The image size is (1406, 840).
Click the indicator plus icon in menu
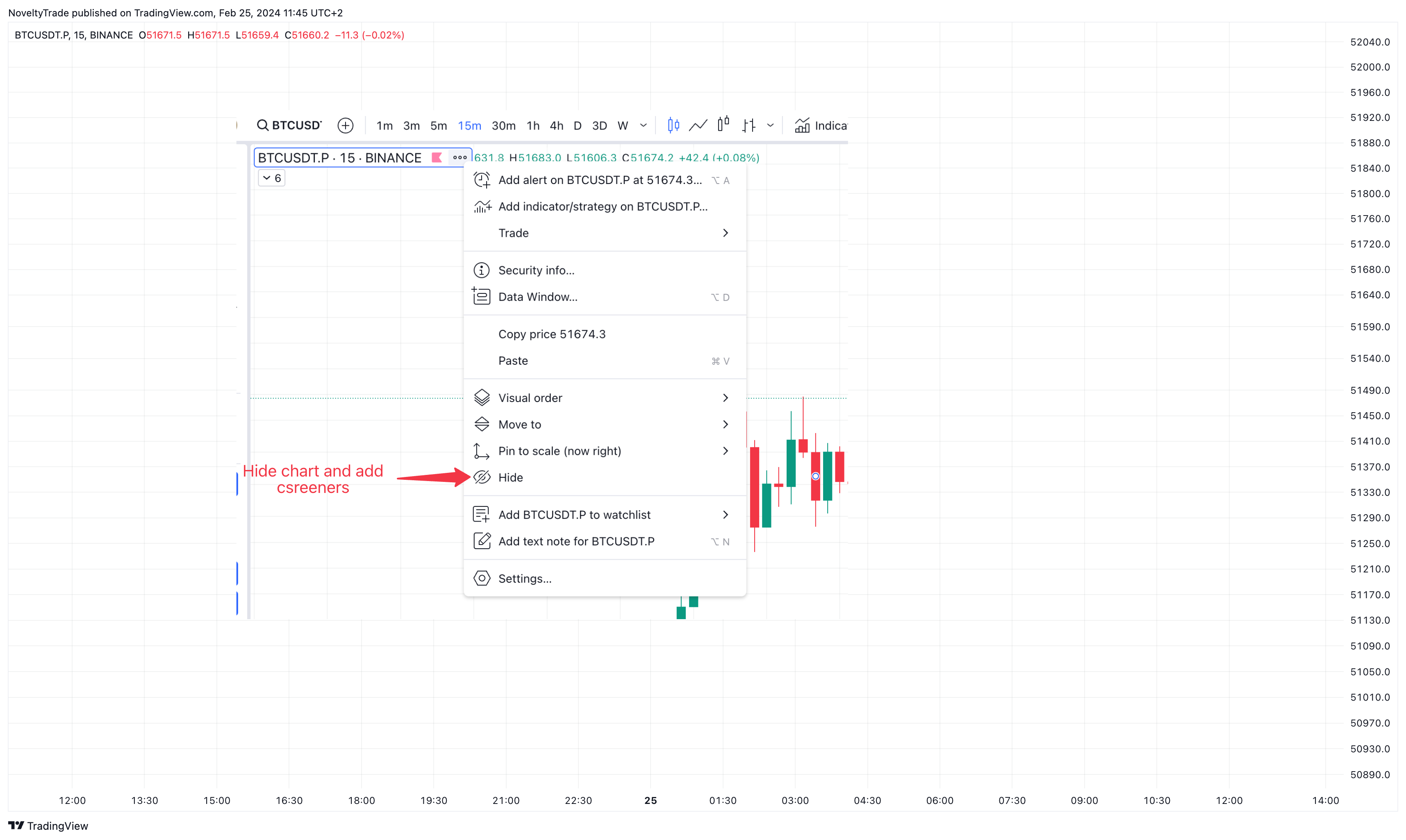482,207
